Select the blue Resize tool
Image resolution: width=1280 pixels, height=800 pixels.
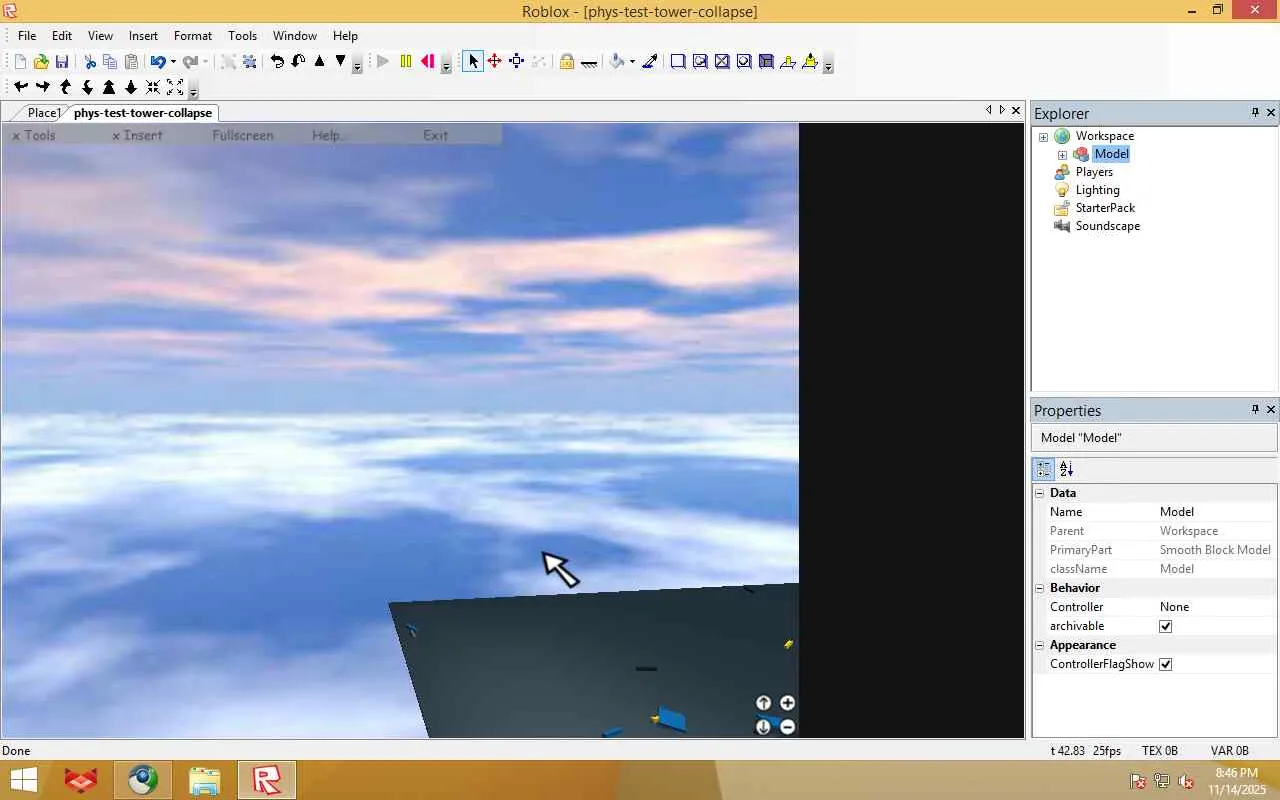point(517,62)
